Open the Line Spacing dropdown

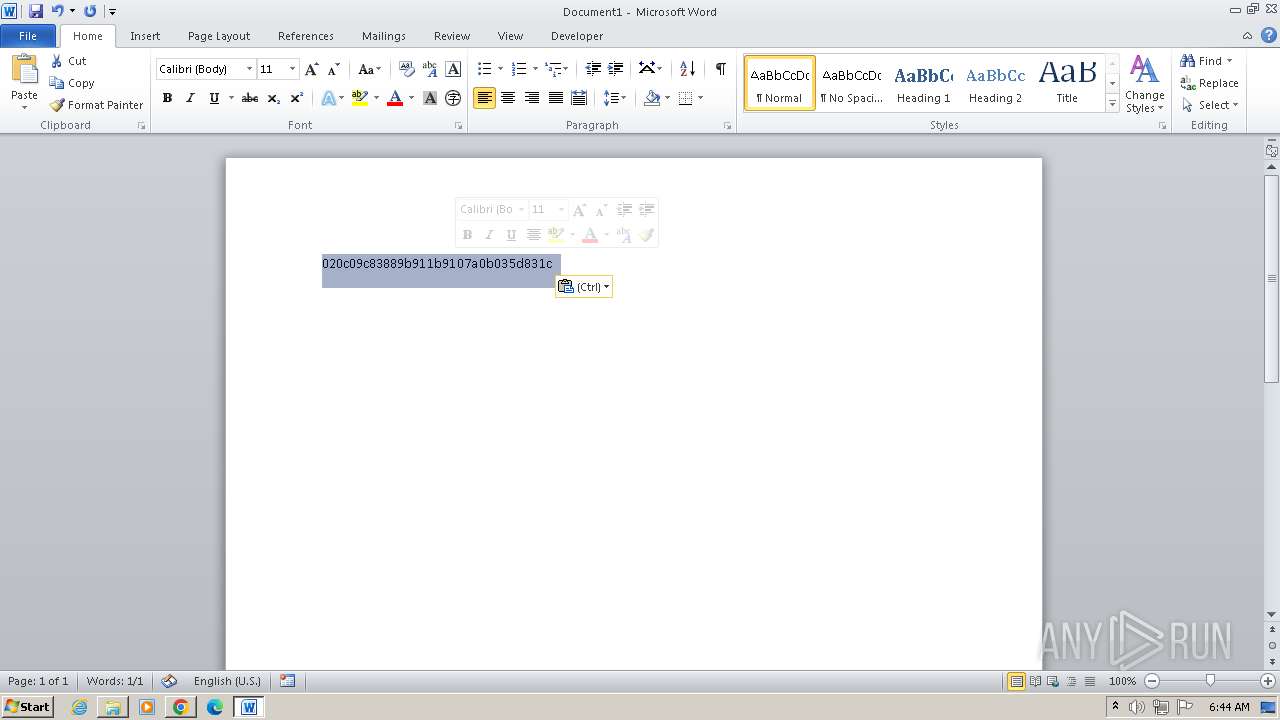point(615,98)
